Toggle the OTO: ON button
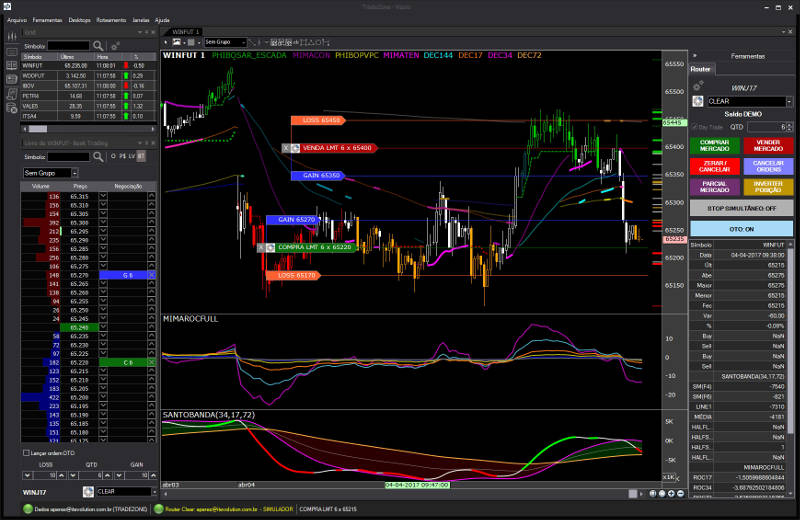Image resolution: width=800 pixels, height=520 pixels. click(x=742, y=229)
